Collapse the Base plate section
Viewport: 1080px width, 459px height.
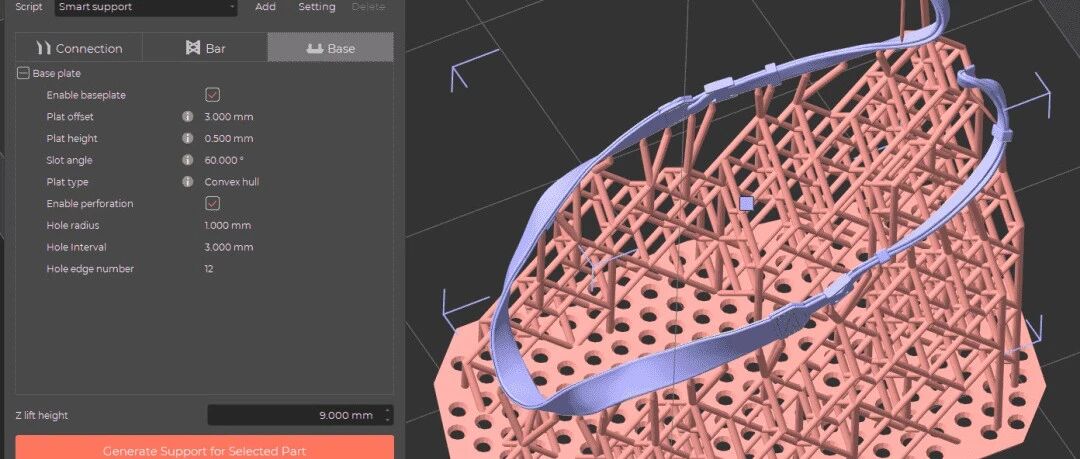(x=23, y=73)
